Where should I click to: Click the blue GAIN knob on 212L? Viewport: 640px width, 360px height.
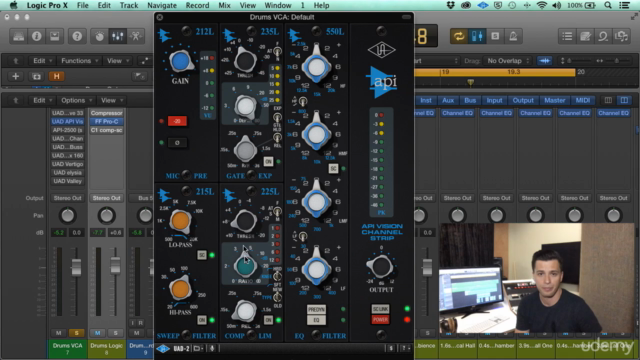pos(181,61)
